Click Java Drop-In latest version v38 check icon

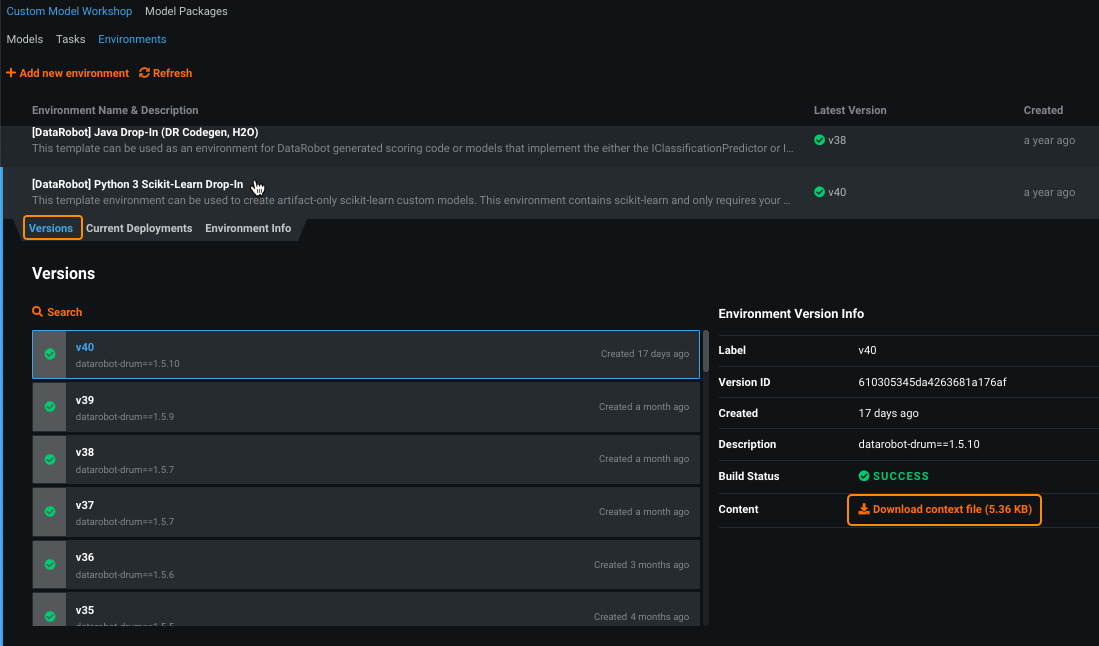pos(820,140)
